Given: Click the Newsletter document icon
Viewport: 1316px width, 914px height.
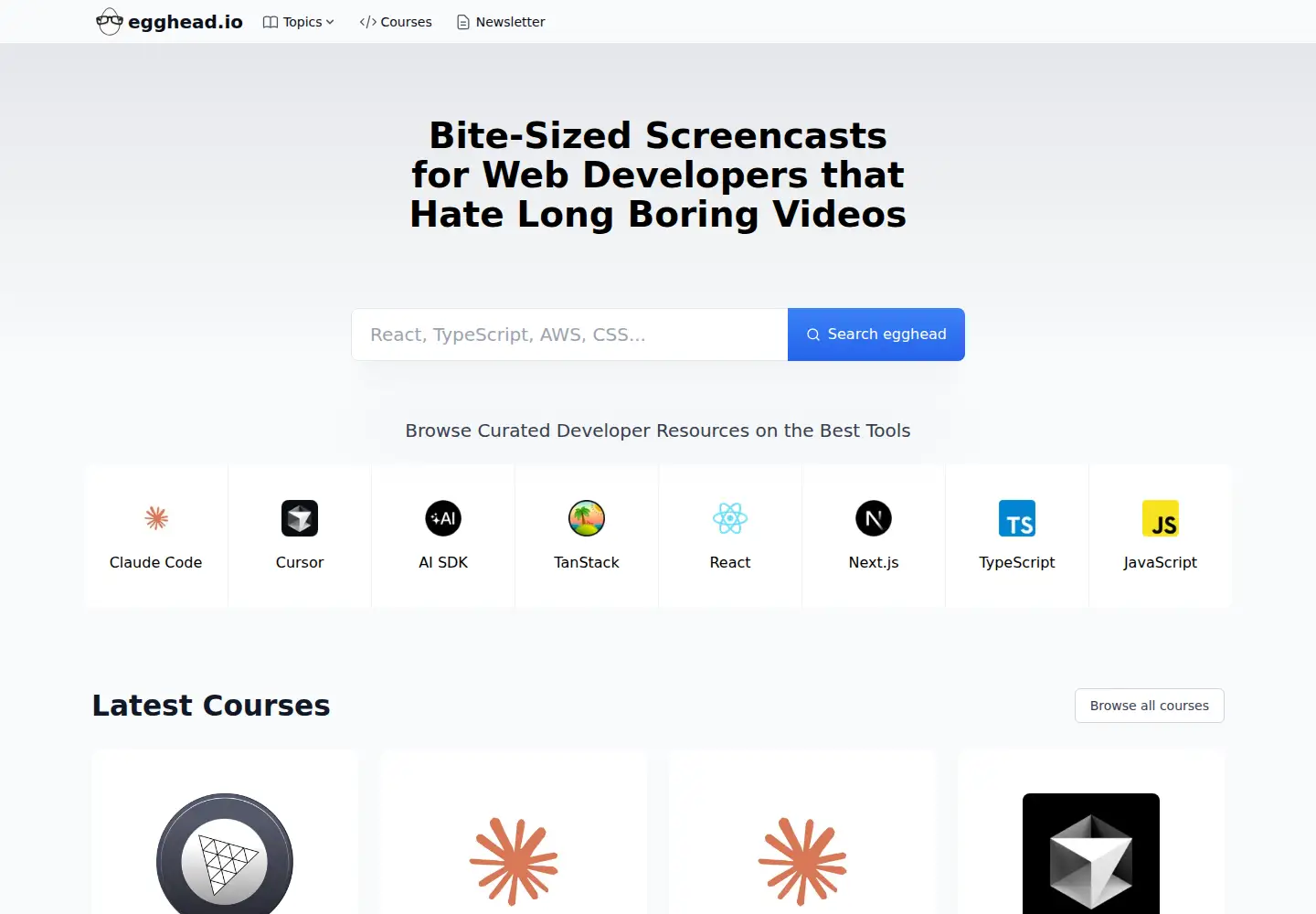Looking at the screenshot, I should (x=463, y=22).
